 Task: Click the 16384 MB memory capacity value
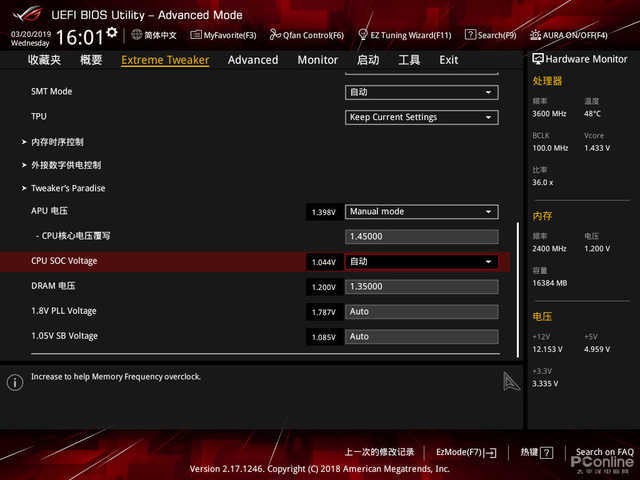(x=549, y=283)
